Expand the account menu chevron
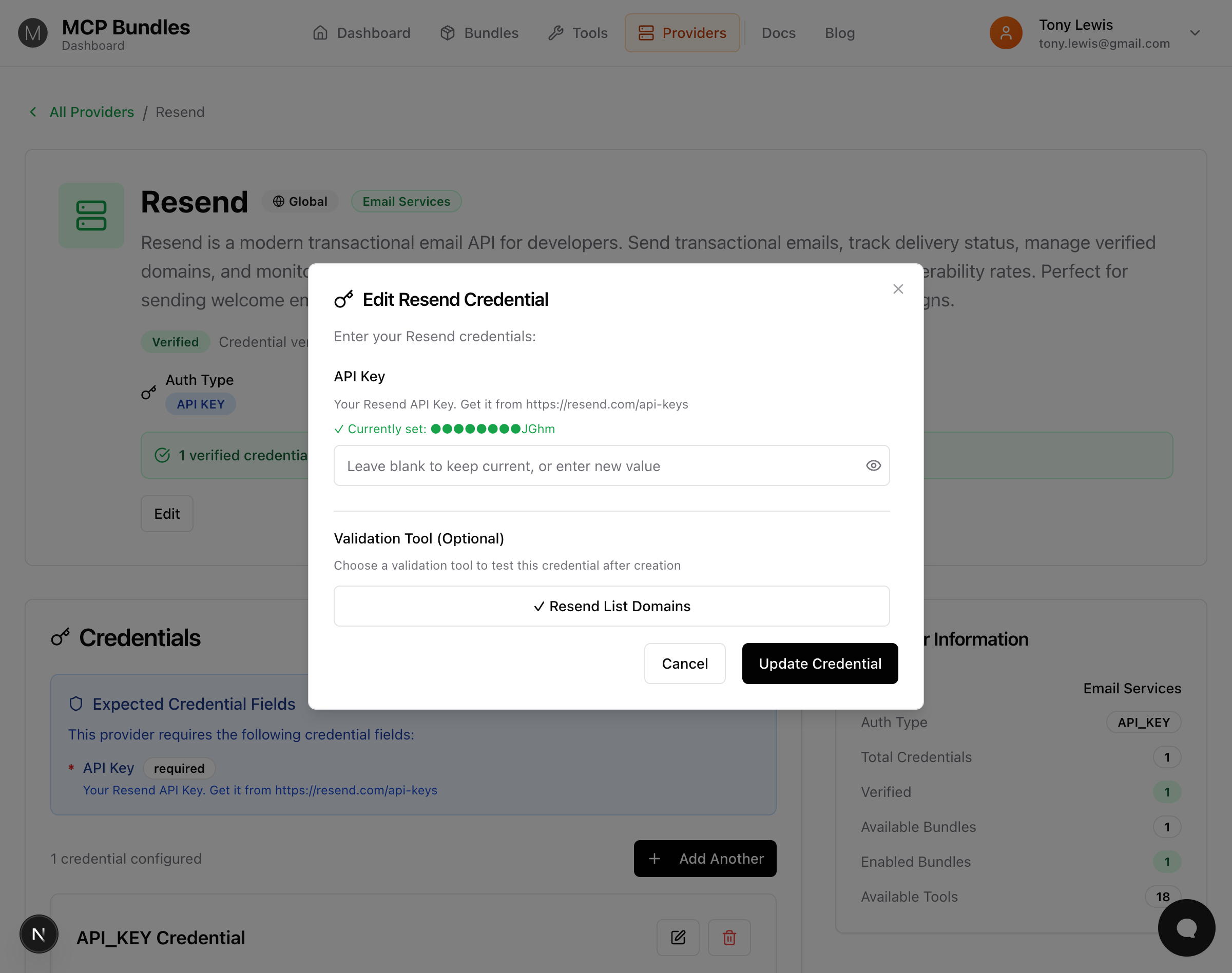This screenshot has height=973, width=1232. click(1195, 33)
